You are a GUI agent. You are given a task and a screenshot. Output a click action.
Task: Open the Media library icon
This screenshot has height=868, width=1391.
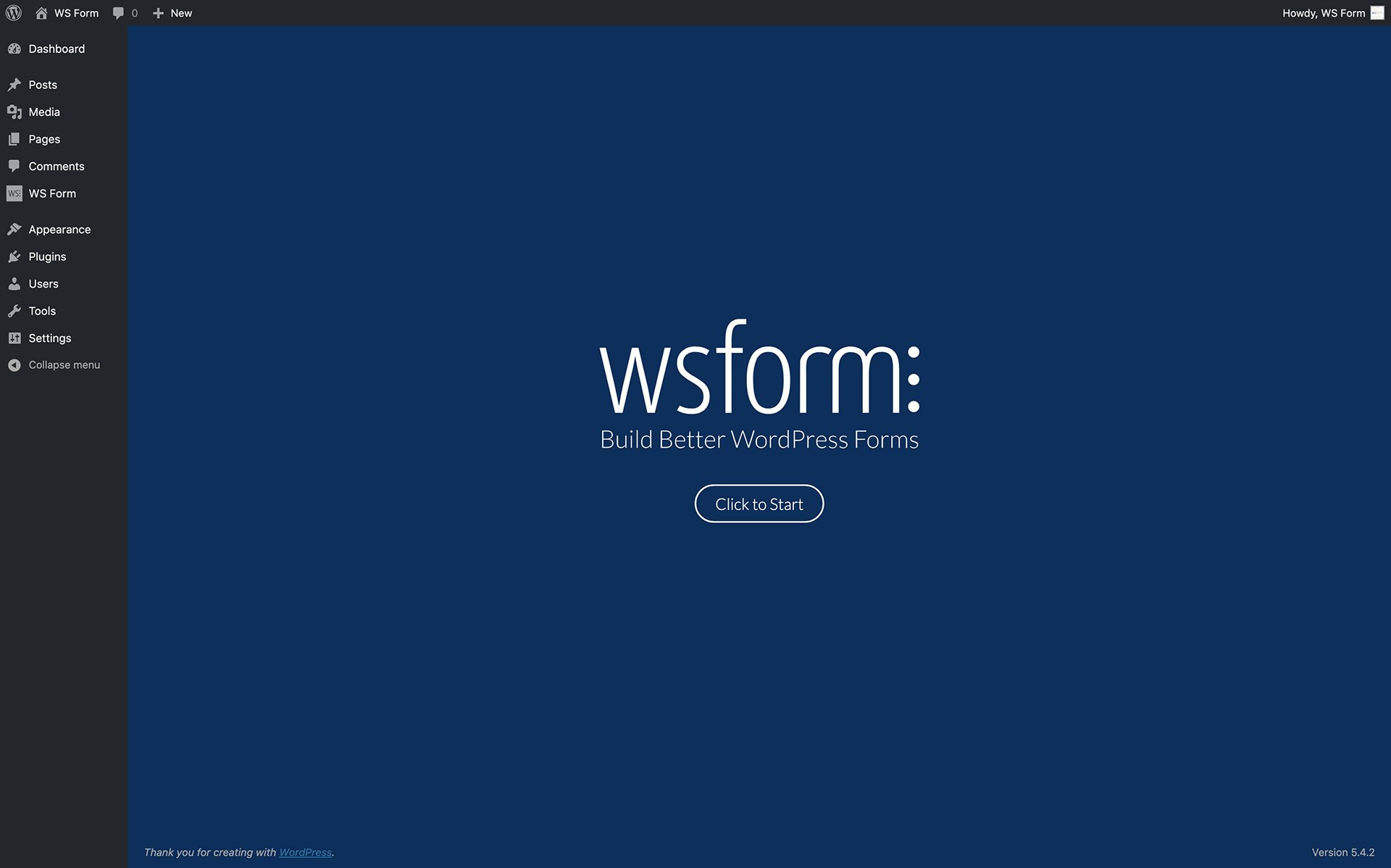tap(15, 112)
